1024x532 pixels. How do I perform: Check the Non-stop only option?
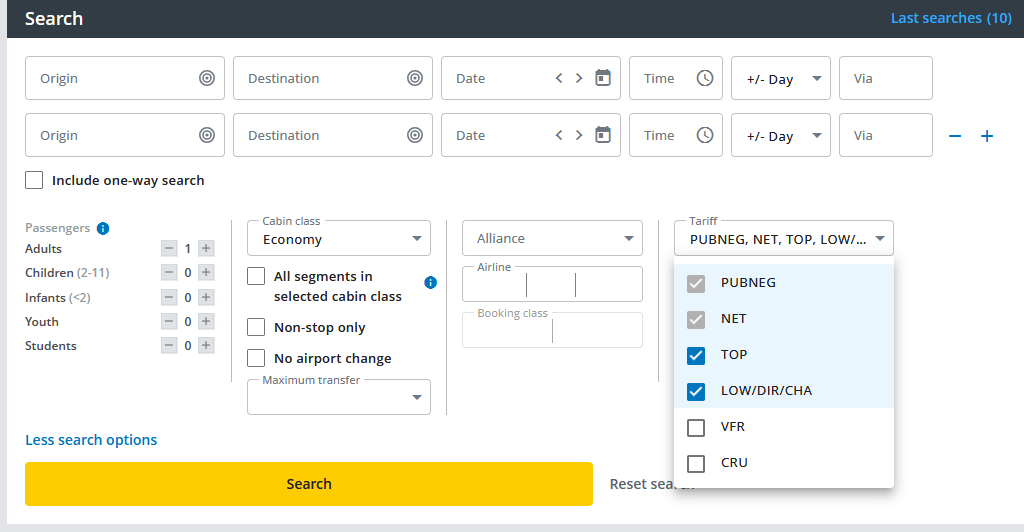[x=257, y=327]
